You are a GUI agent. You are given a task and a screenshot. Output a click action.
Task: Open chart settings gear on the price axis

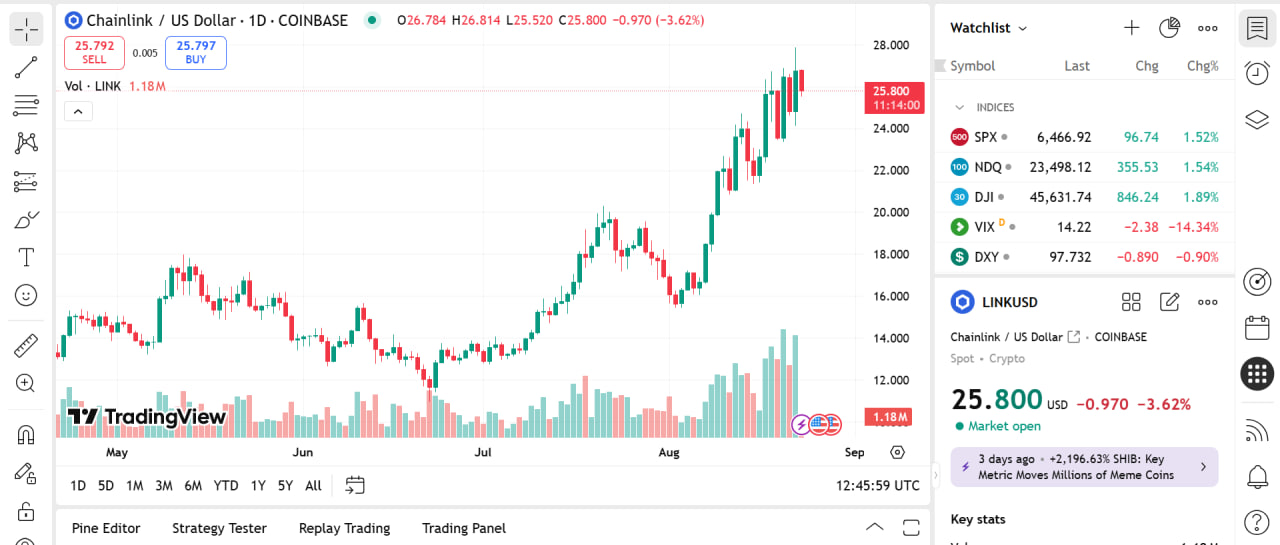click(897, 452)
